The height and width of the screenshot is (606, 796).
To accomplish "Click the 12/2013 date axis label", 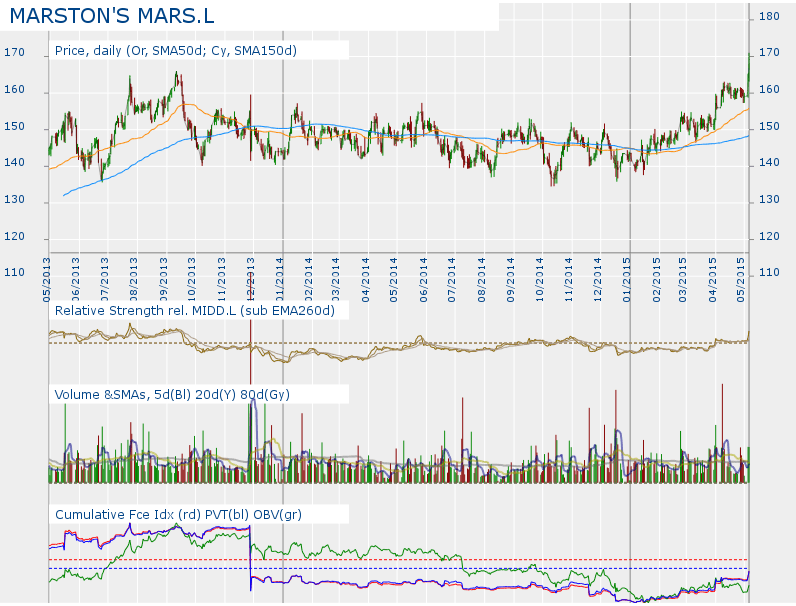I will (250, 280).
